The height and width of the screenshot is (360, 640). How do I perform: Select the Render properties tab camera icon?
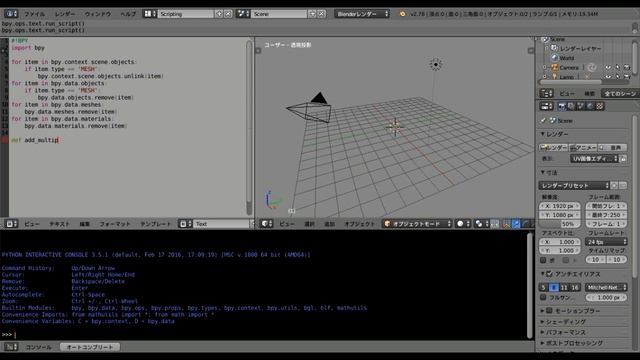click(562, 106)
